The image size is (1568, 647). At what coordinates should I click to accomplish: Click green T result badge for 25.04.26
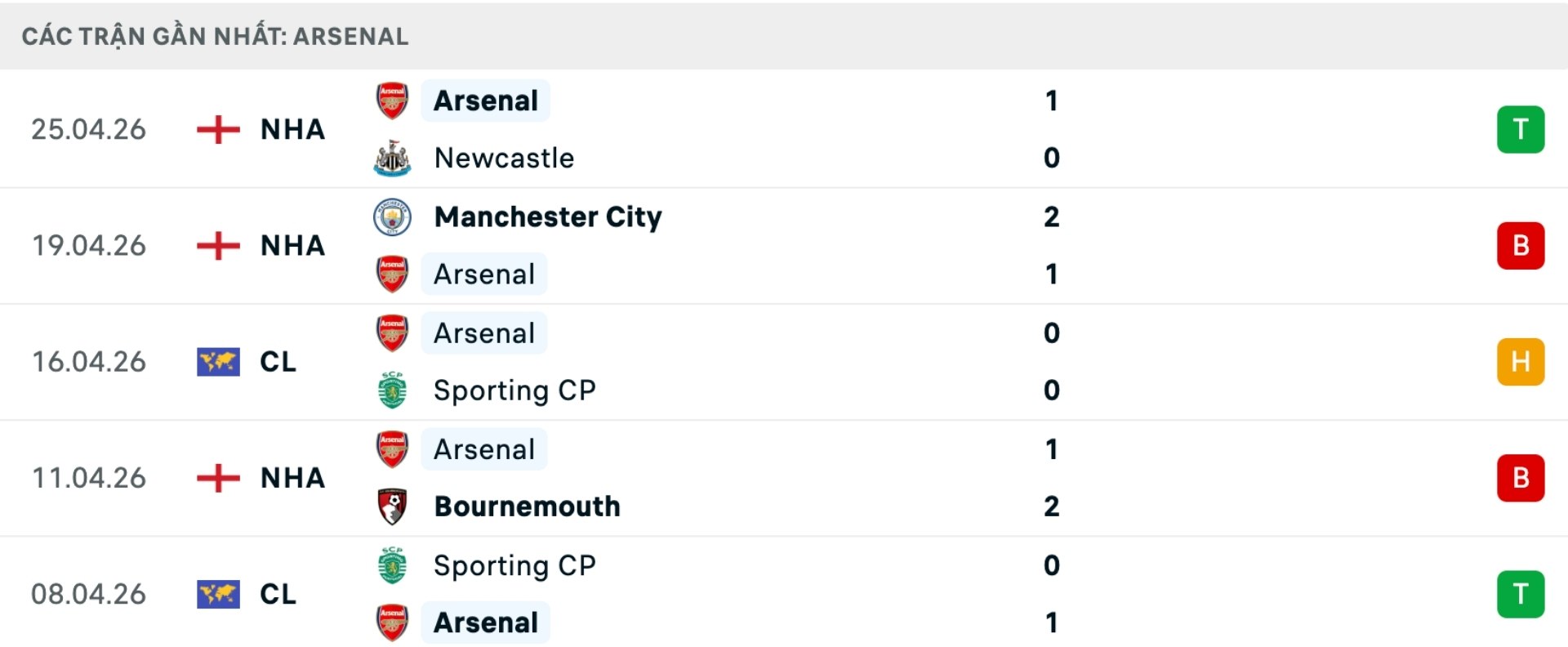tap(1521, 129)
